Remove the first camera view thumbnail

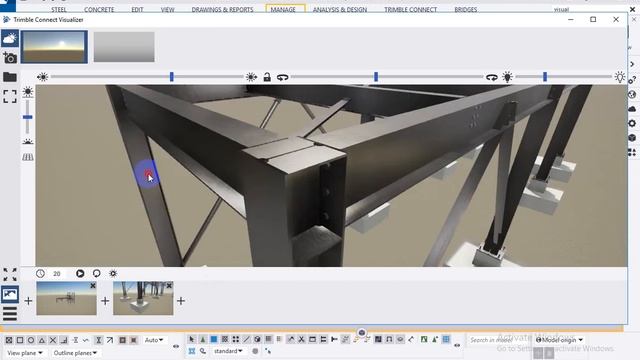pyautogui.click(x=93, y=286)
